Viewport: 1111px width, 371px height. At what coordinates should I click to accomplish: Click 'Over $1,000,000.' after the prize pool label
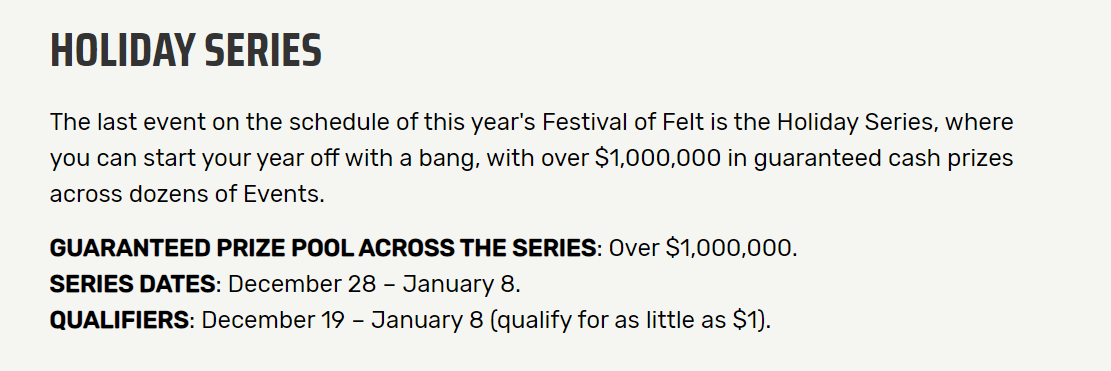[704, 249]
